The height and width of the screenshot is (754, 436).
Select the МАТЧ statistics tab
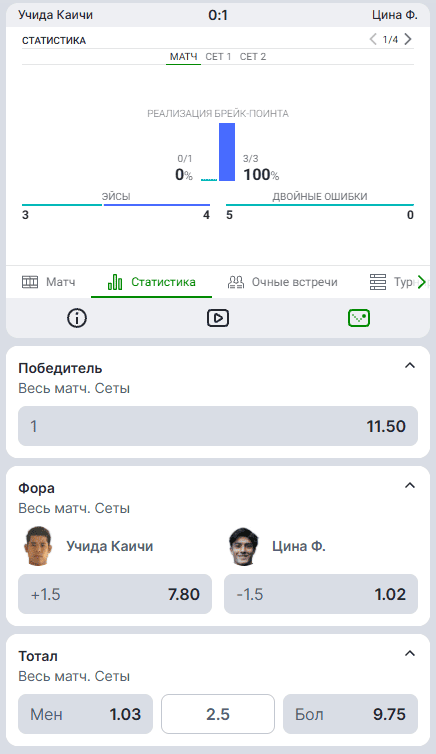184,57
